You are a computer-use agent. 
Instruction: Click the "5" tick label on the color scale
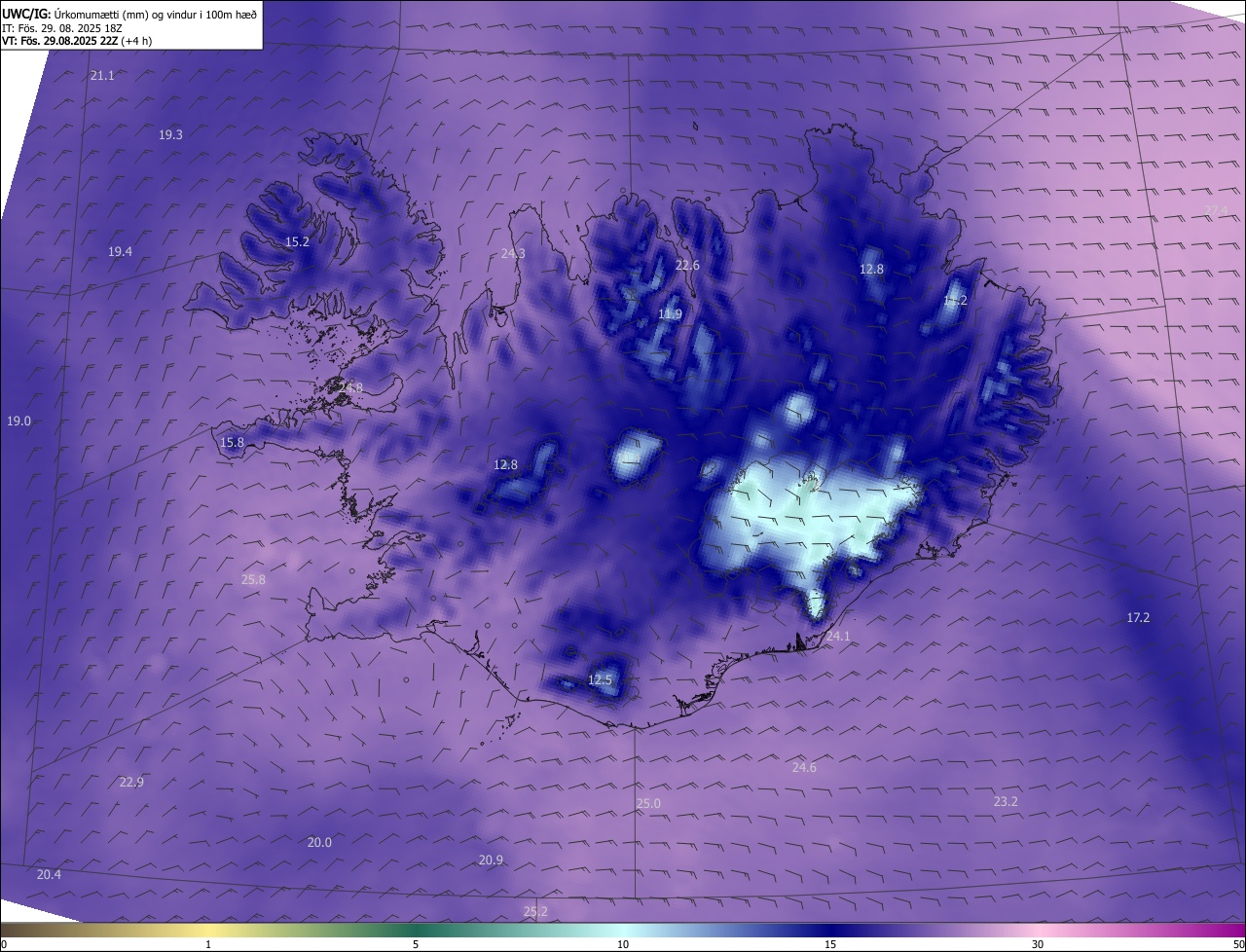coord(416,944)
